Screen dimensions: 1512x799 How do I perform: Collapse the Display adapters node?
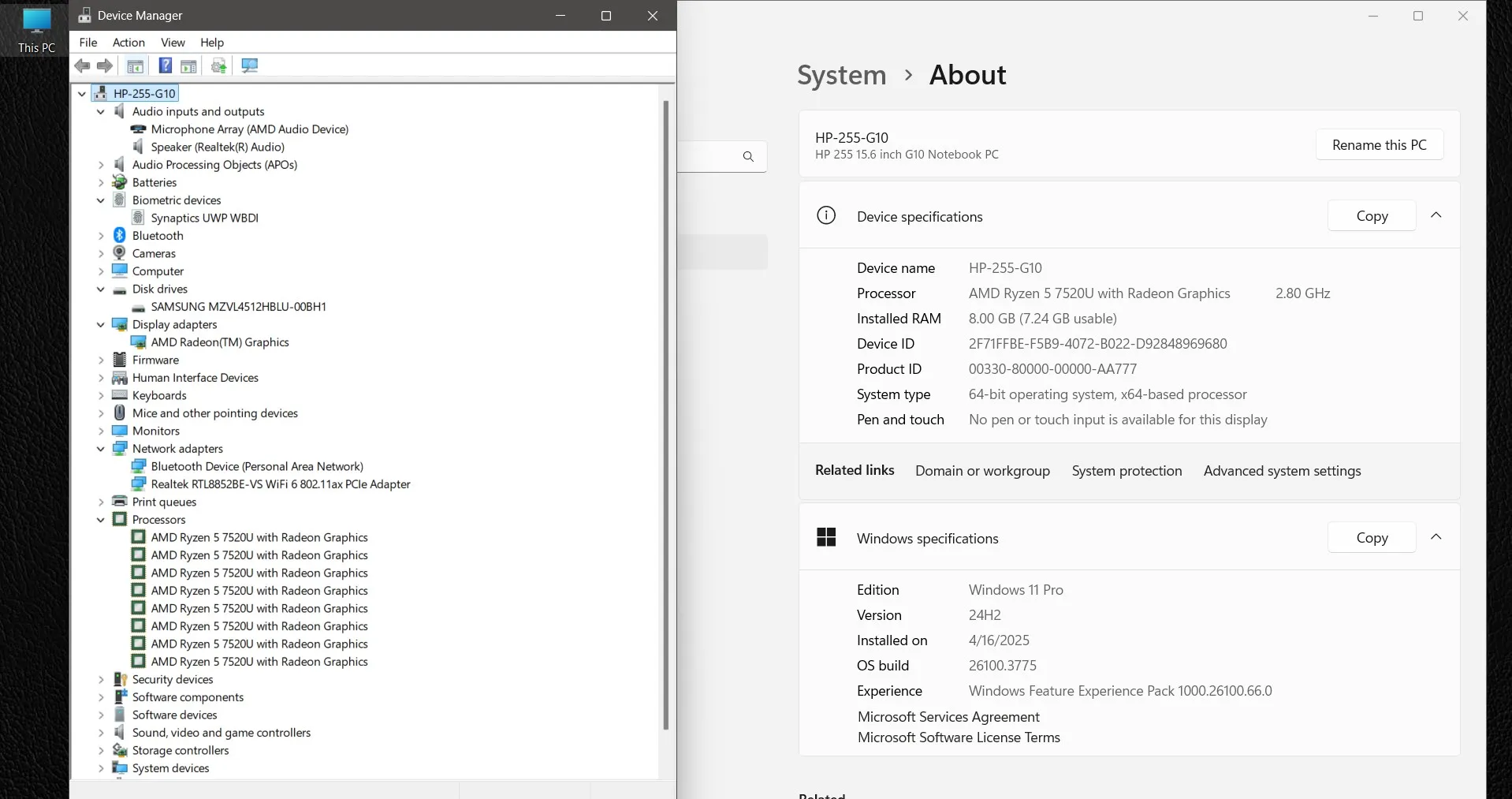tap(101, 325)
